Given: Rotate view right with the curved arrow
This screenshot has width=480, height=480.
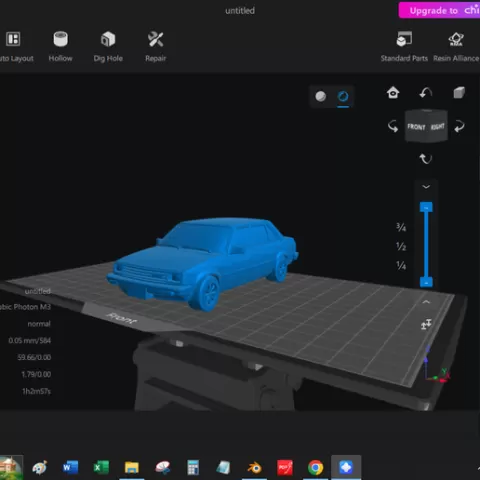Looking at the screenshot, I should (x=459, y=127).
